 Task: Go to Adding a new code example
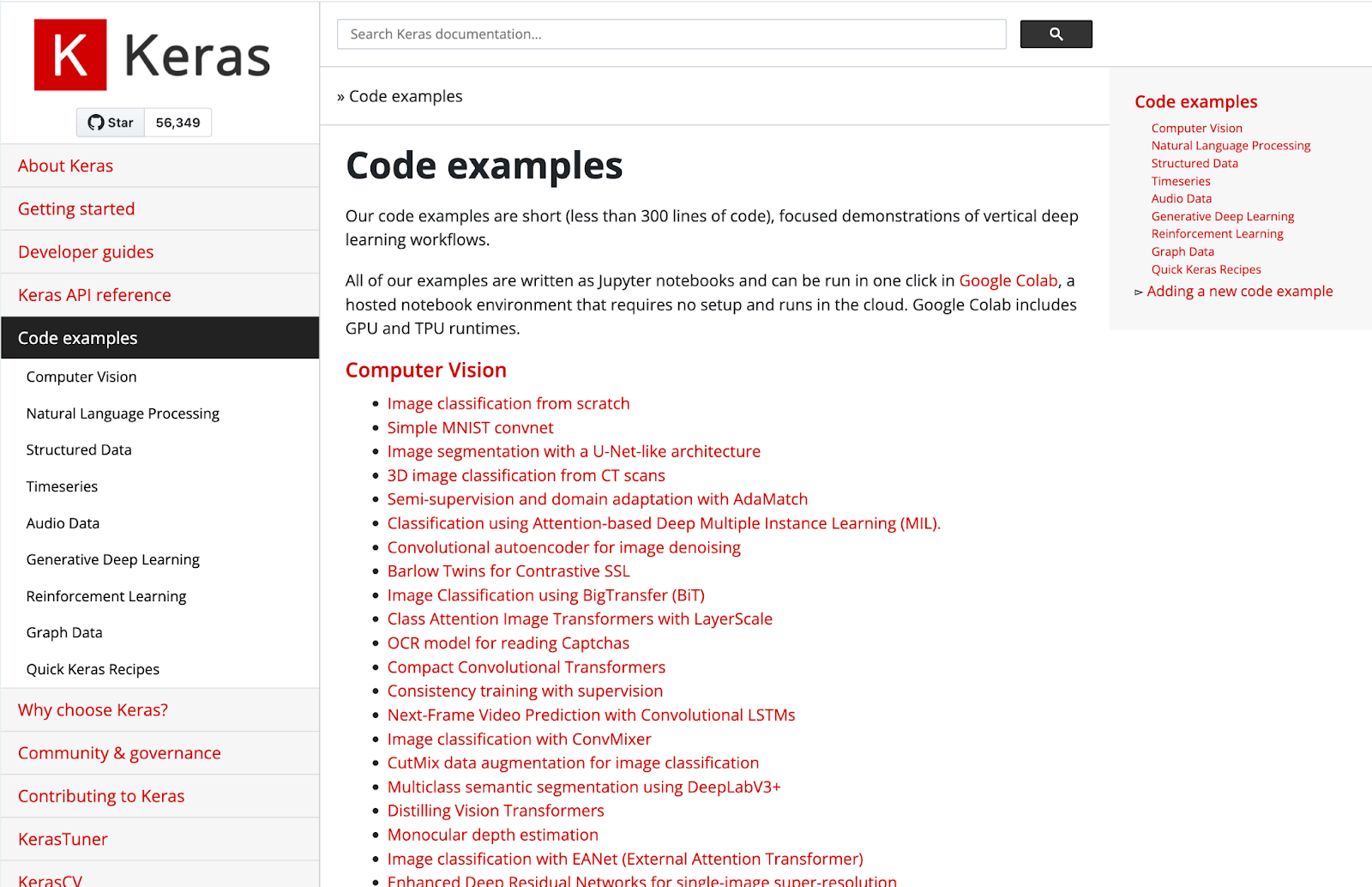pyautogui.click(x=1240, y=292)
